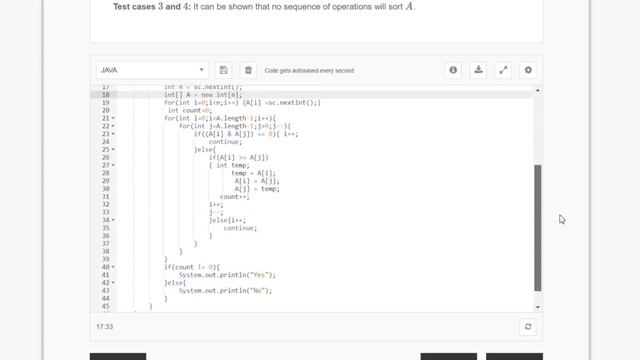Open the info icon in the editor toolbar
Screen dimensions: 640x360
tap(453, 70)
